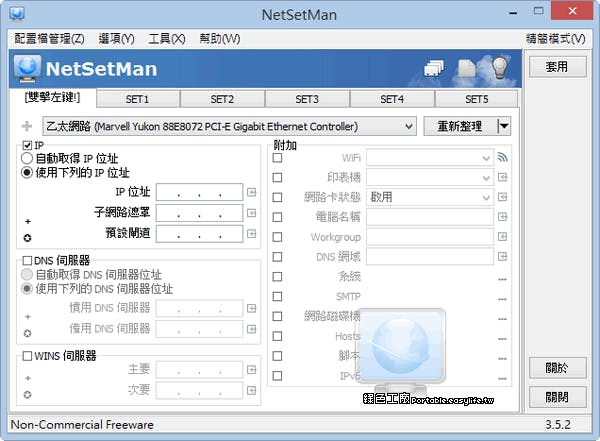Open the 網路磁碟機 settings ellipsis button

coord(502,319)
